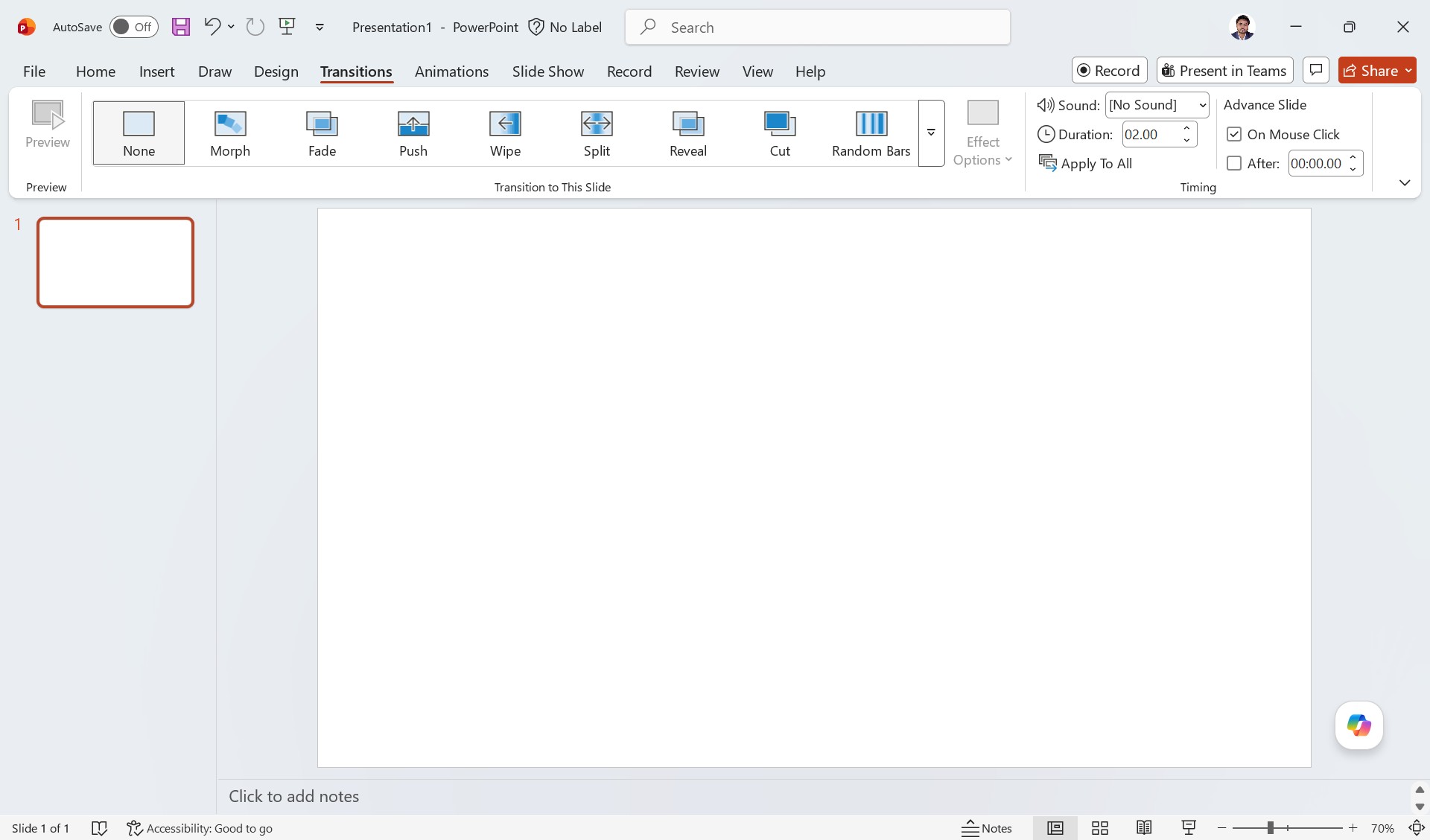
Task: Select slide 1 thumbnail
Action: pos(115,262)
